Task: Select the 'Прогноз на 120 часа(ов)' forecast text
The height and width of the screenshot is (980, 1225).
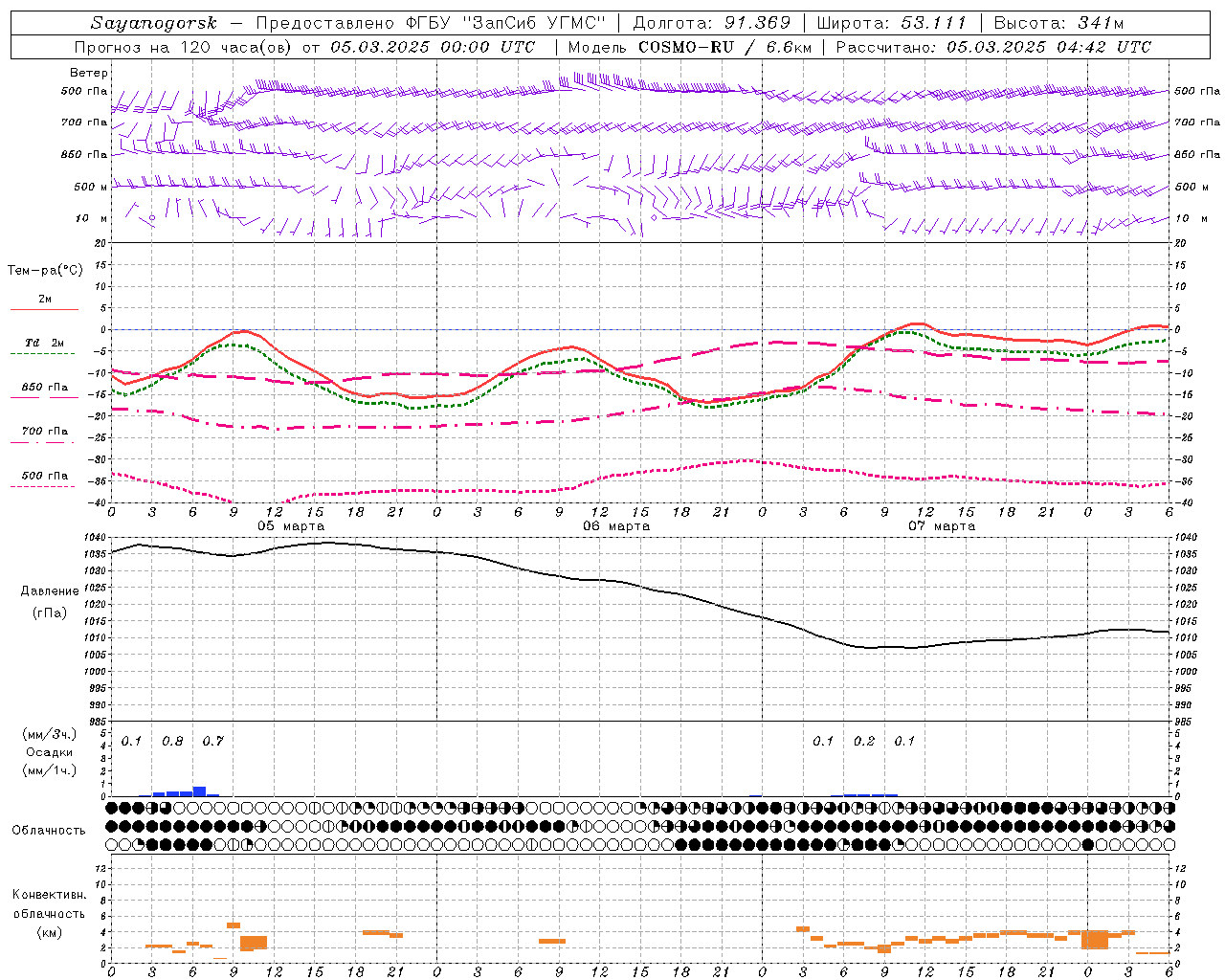Action: click(x=184, y=47)
